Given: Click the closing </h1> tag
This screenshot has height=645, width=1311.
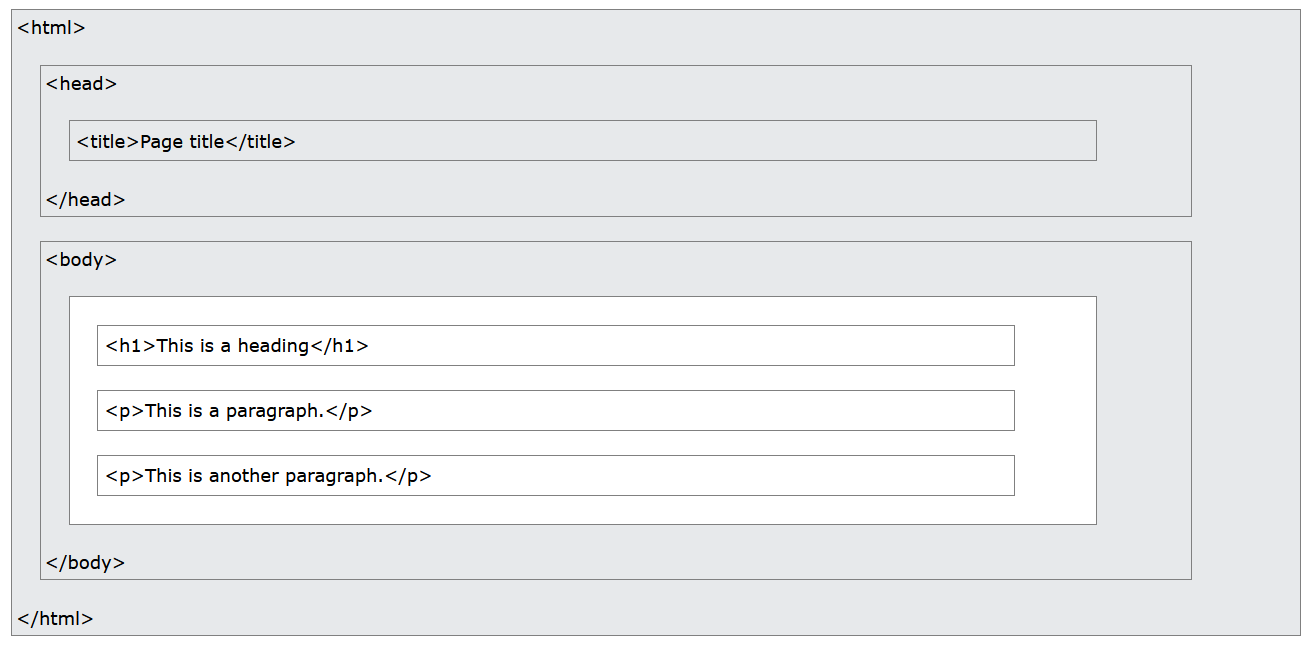Looking at the screenshot, I should tap(339, 346).
